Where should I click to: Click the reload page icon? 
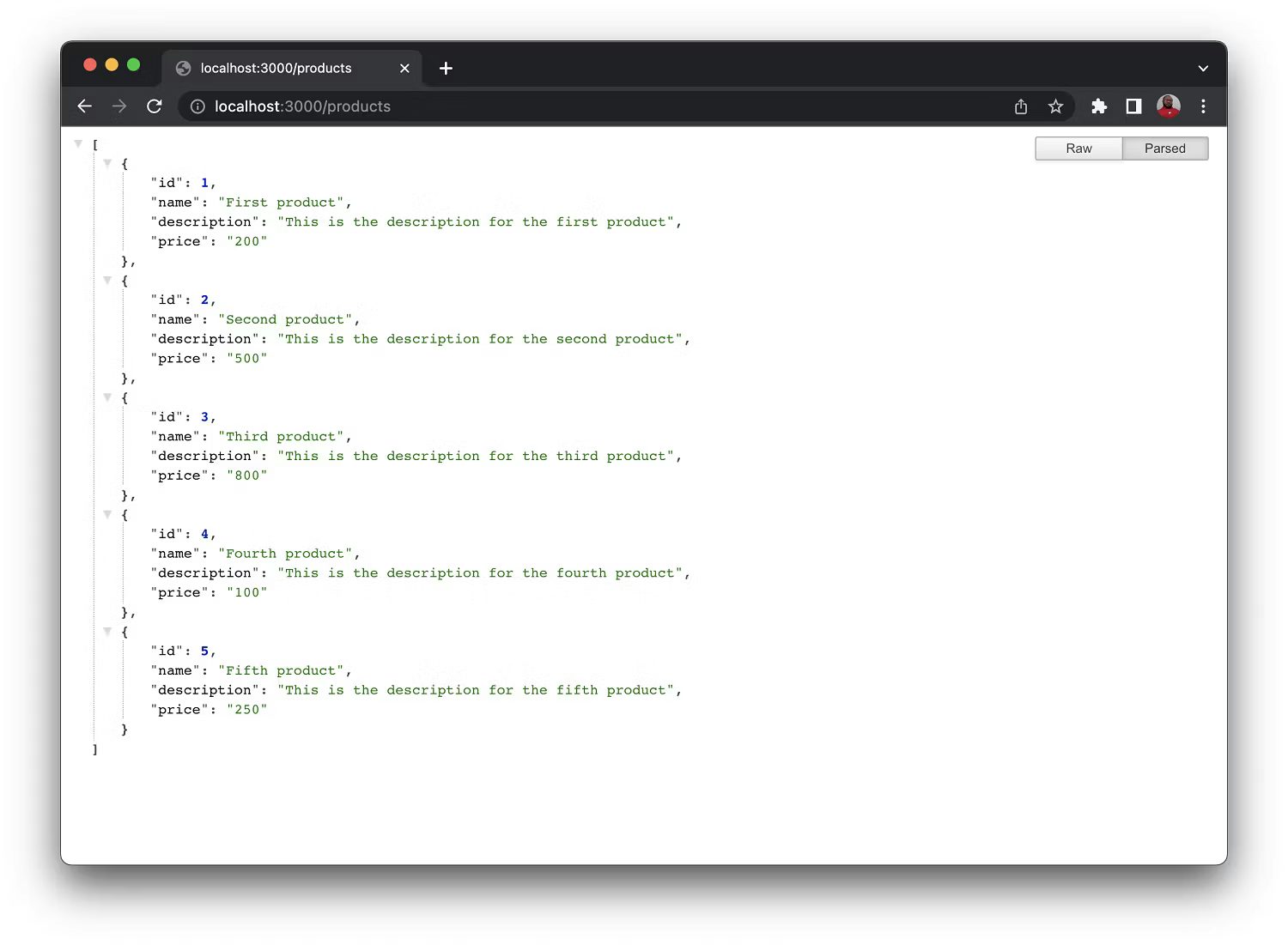(155, 106)
